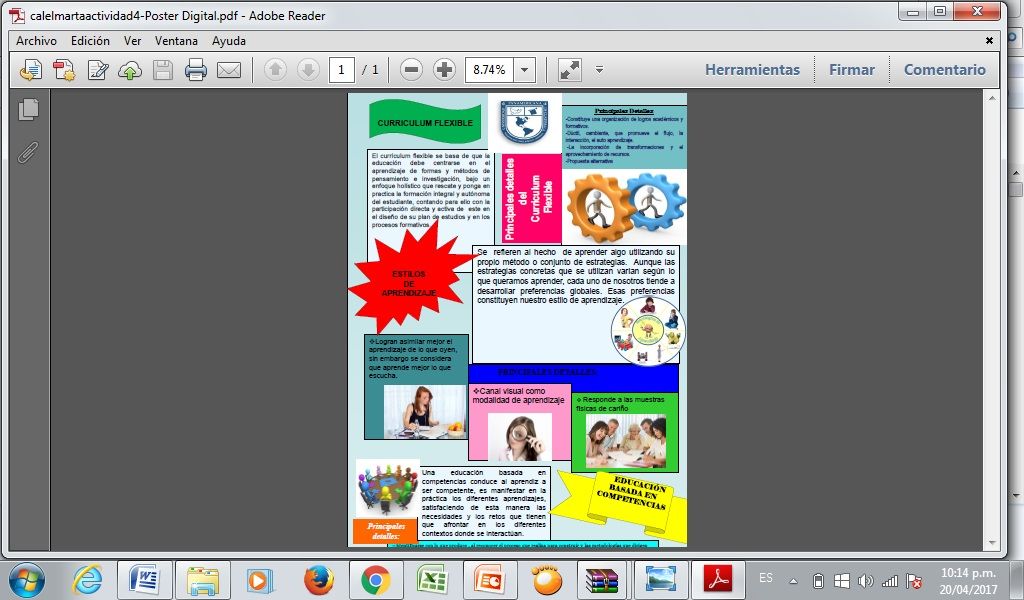Click the orange taskbar icon after PowerPoint
Screen dimensions: 1024x600
tap(547, 580)
